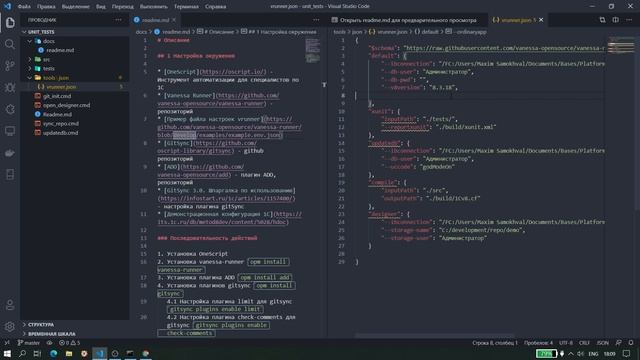
Task: Click the master branch indicator in status bar
Action: 29,343
